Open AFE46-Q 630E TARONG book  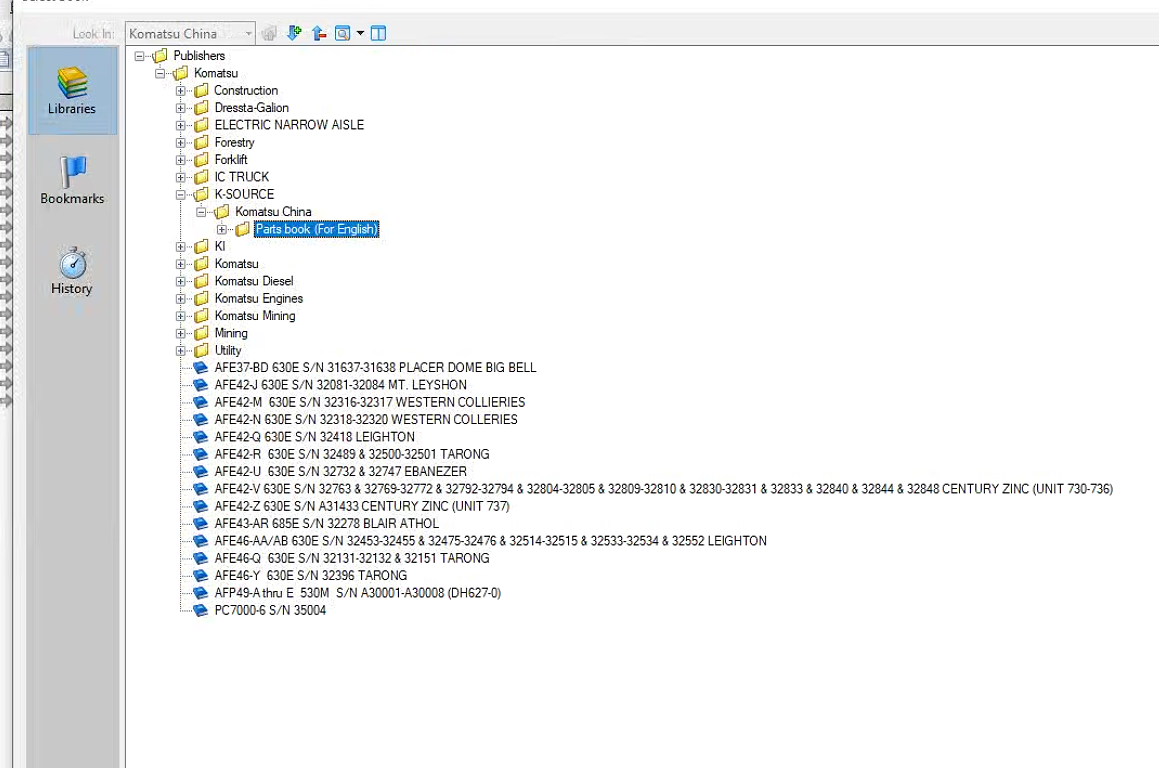352,559
